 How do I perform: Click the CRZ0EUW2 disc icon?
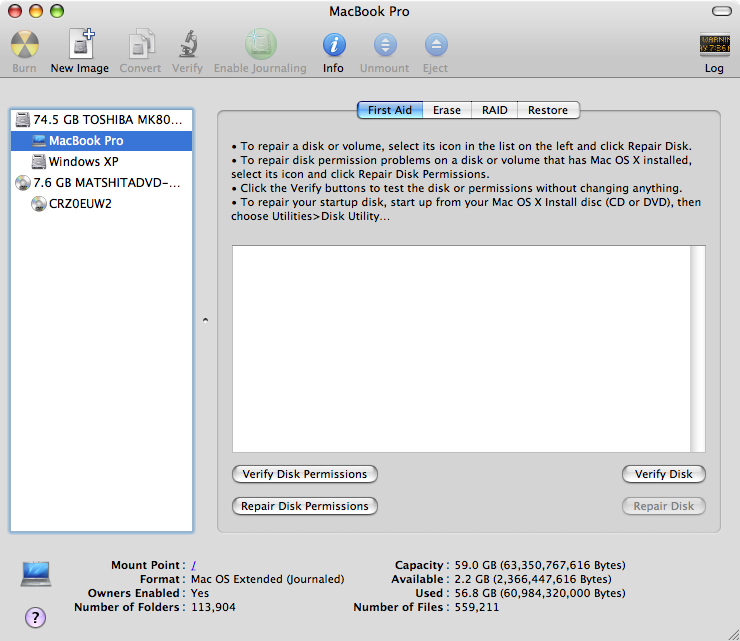coord(39,203)
